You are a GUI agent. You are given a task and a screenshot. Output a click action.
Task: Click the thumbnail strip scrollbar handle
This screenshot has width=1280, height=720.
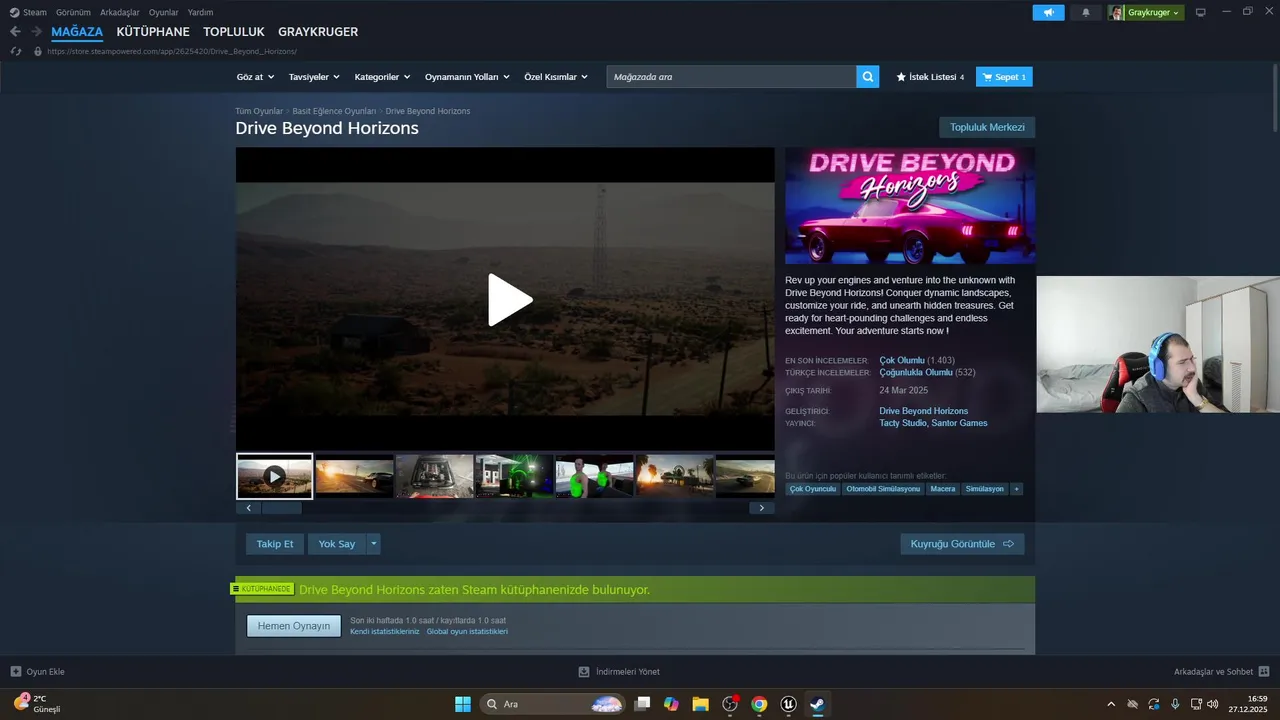pos(282,508)
